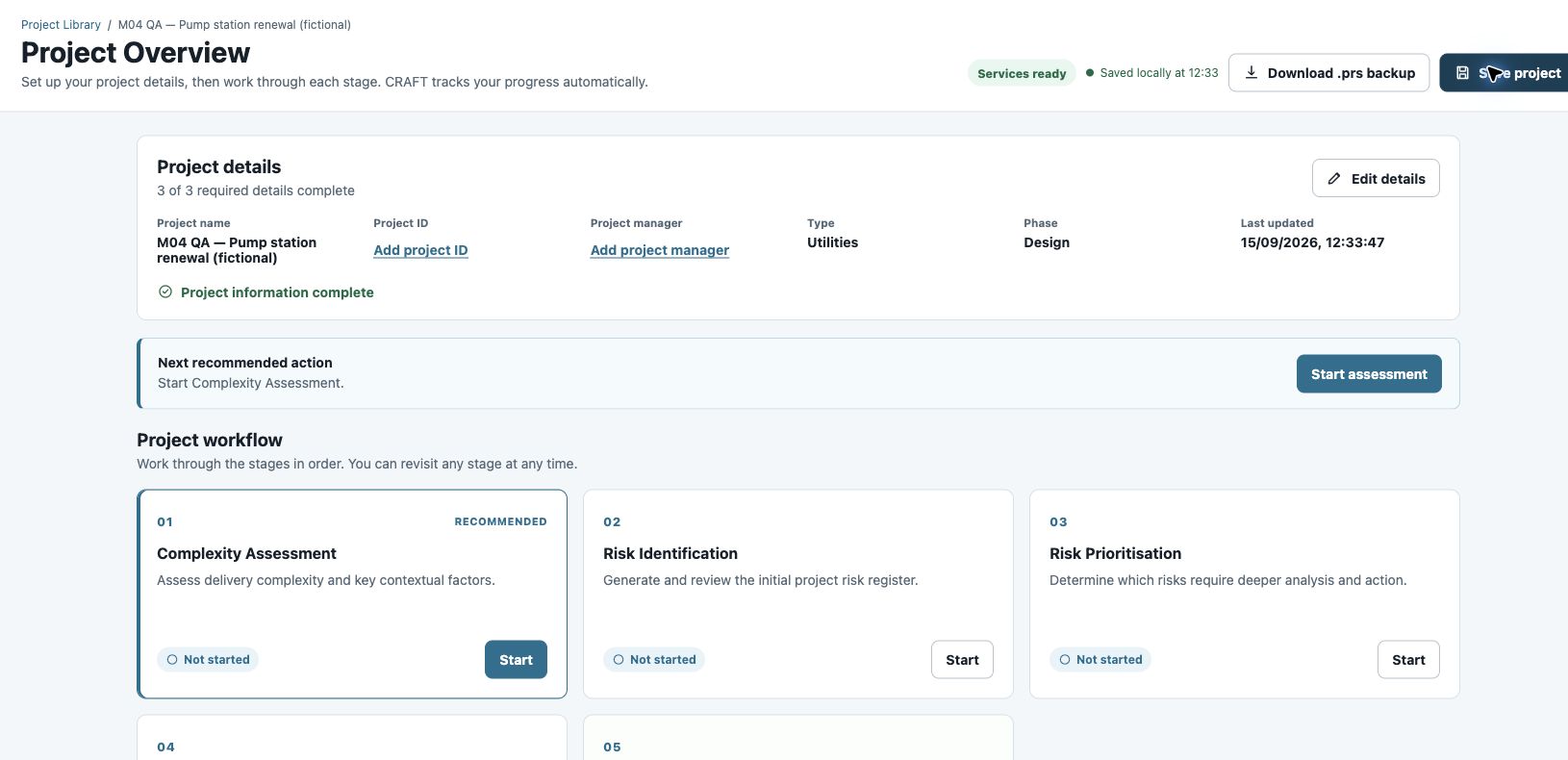Click the Project information complete message

point(277,292)
